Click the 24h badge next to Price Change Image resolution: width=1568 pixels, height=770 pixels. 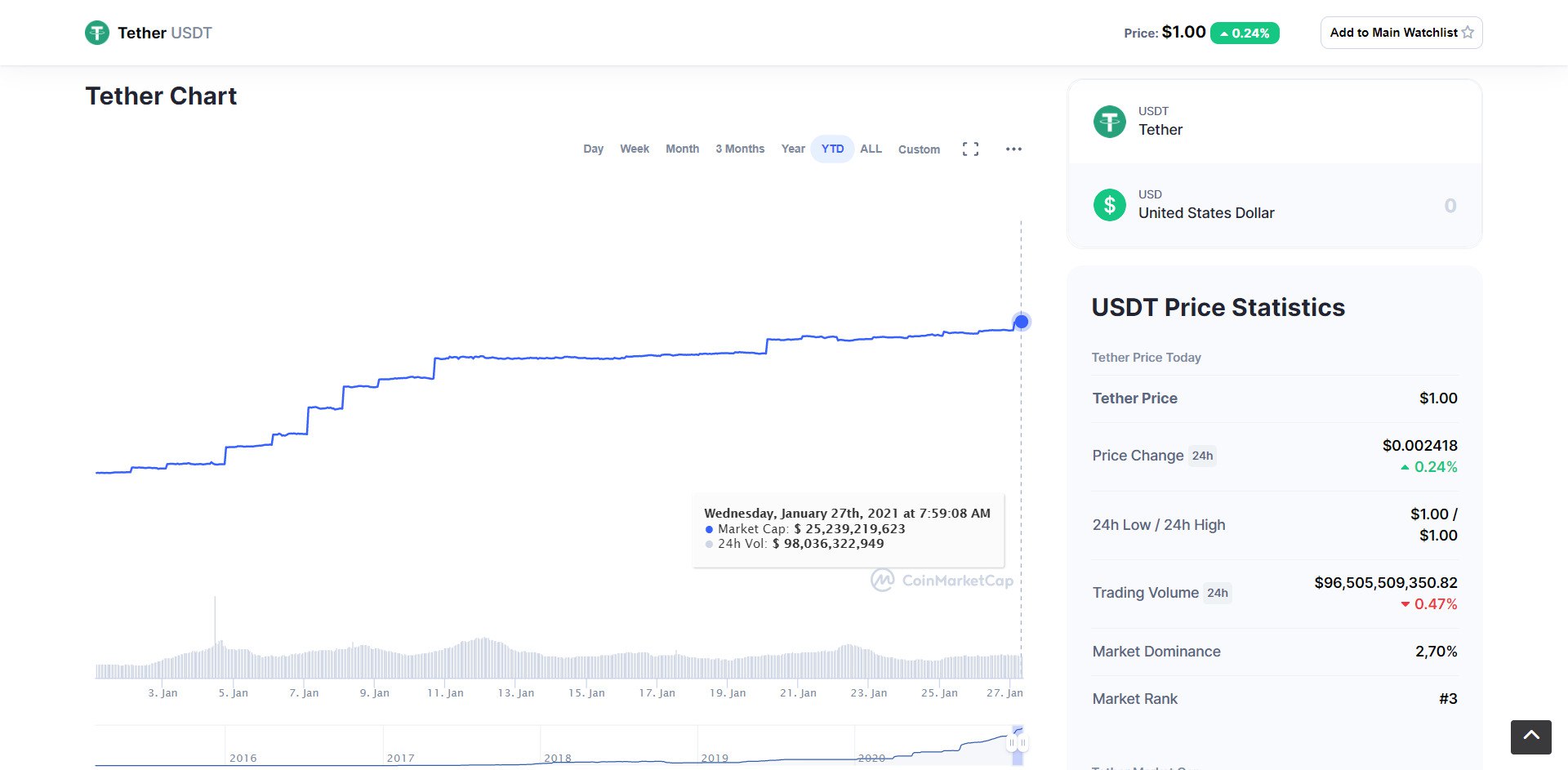1202,456
